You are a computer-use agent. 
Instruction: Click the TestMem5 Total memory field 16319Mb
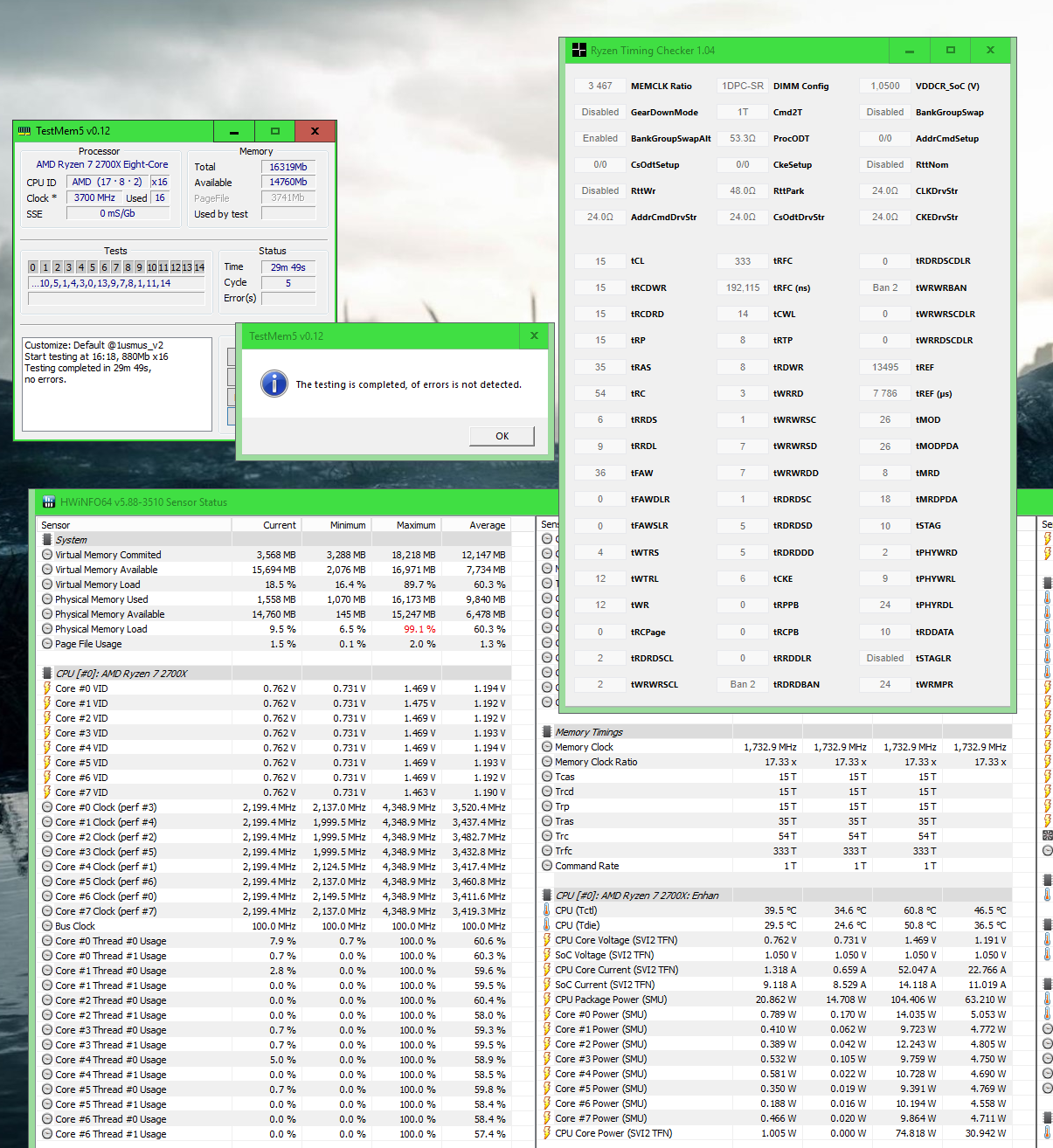point(288,167)
